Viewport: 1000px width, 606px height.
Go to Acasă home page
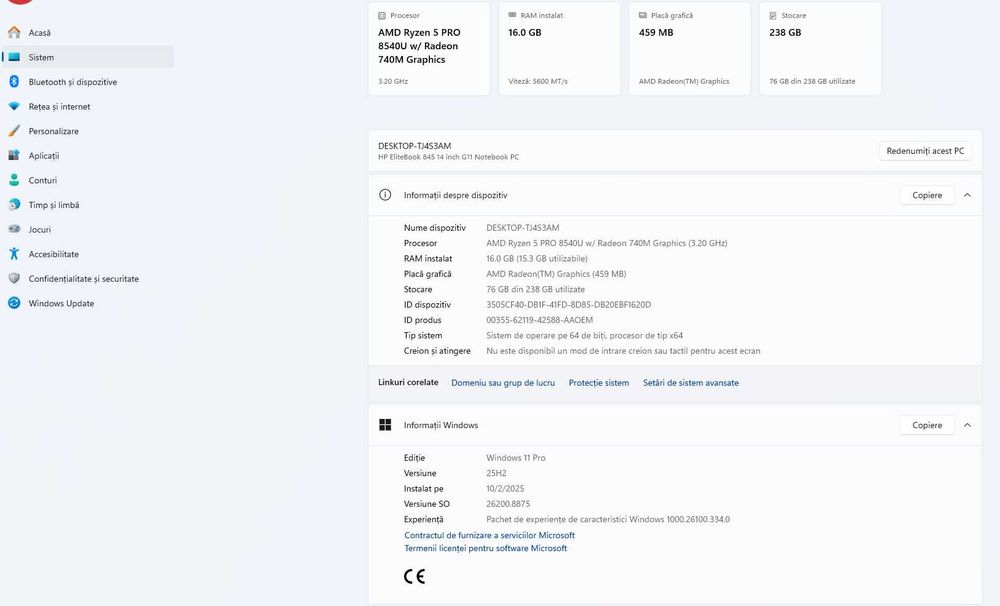tap(40, 33)
